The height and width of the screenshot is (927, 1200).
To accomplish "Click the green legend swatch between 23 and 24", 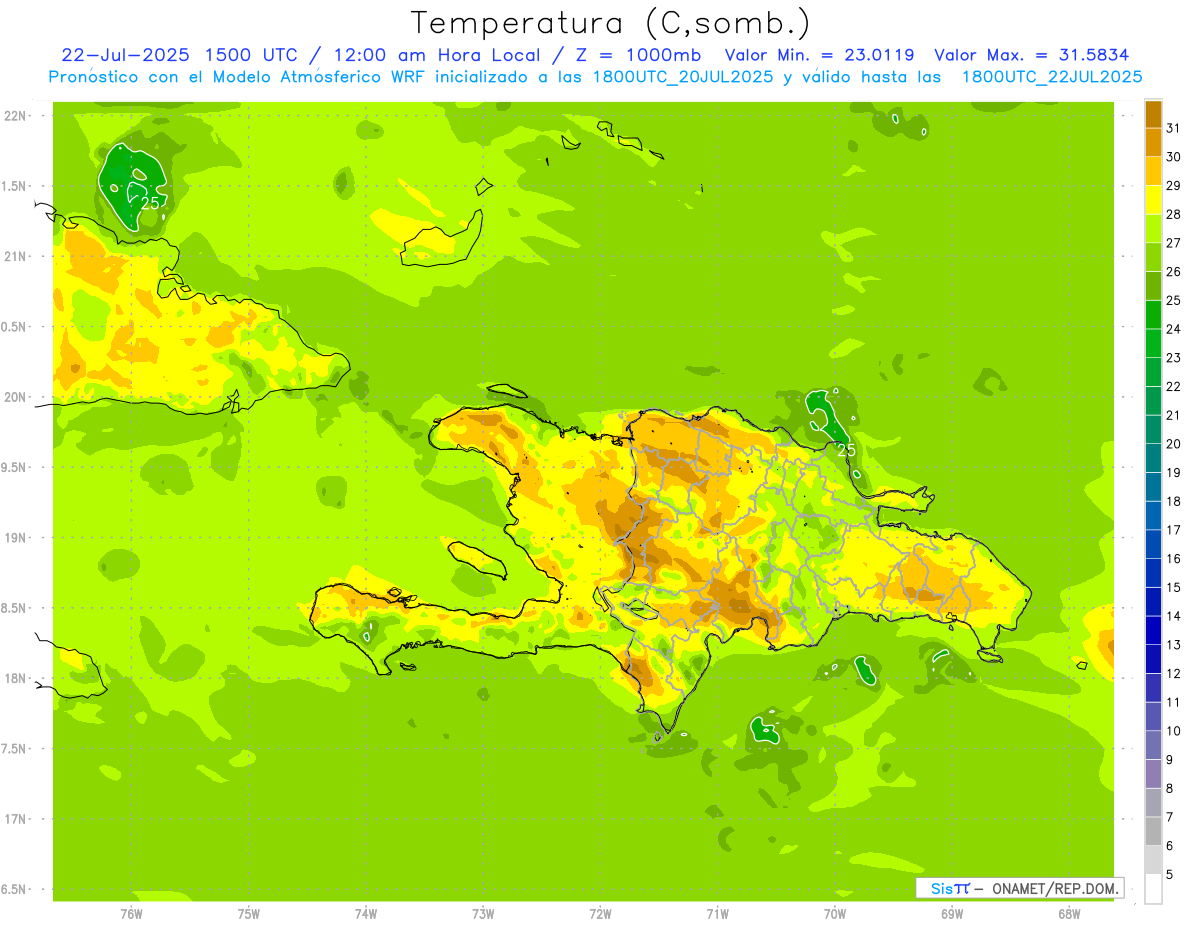I will pyautogui.click(x=1153, y=344).
